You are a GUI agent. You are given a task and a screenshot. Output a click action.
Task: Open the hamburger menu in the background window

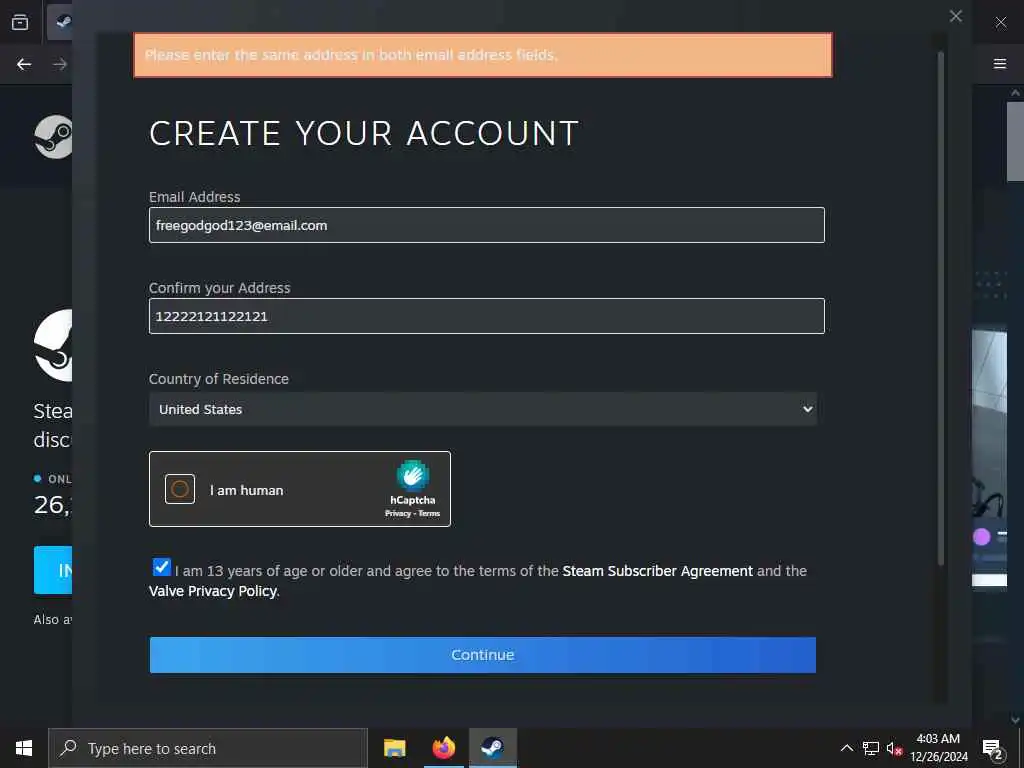[x=999, y=63]
